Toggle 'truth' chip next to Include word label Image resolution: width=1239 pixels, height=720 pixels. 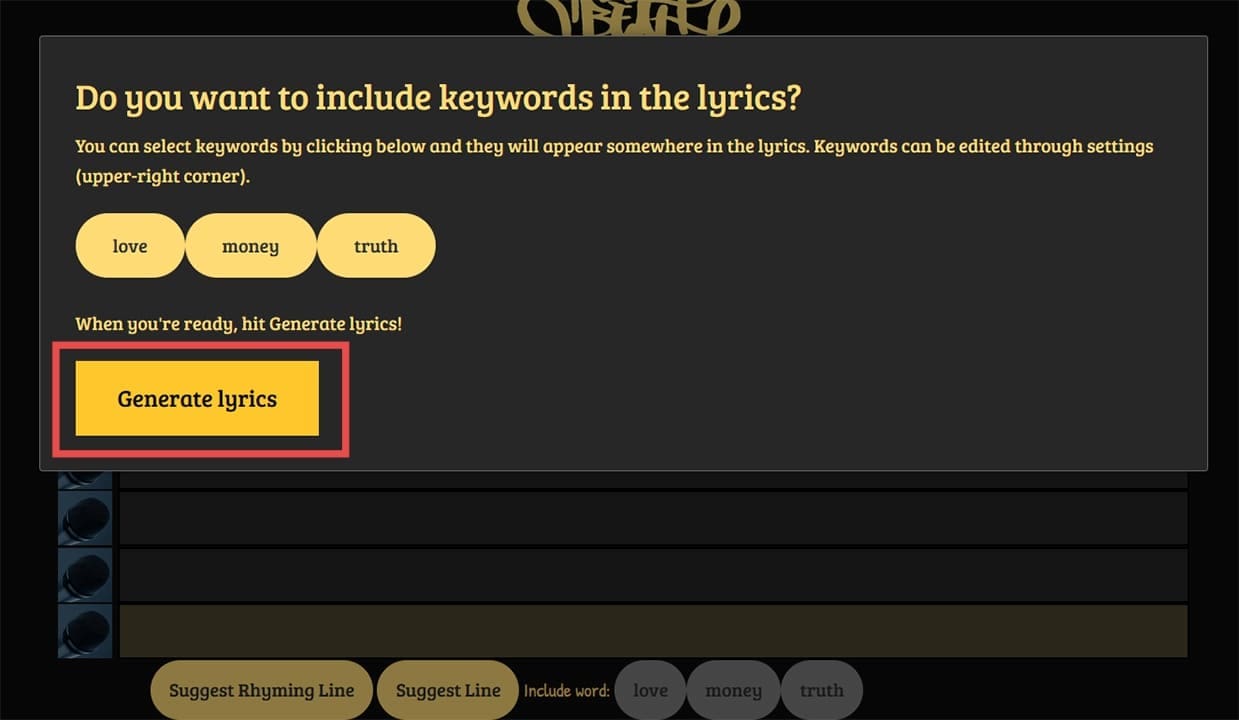click(x=821, y=690)
